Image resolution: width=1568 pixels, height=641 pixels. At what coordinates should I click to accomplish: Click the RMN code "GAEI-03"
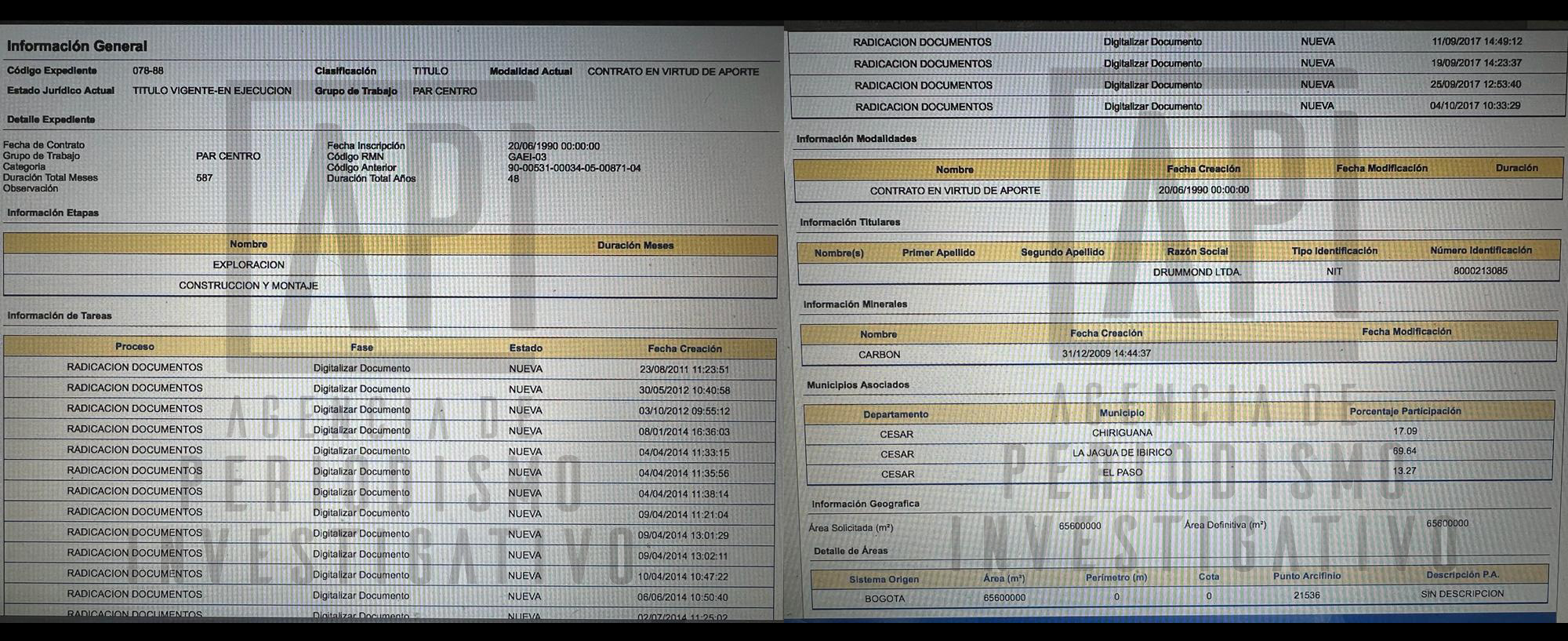pos(528,157)
